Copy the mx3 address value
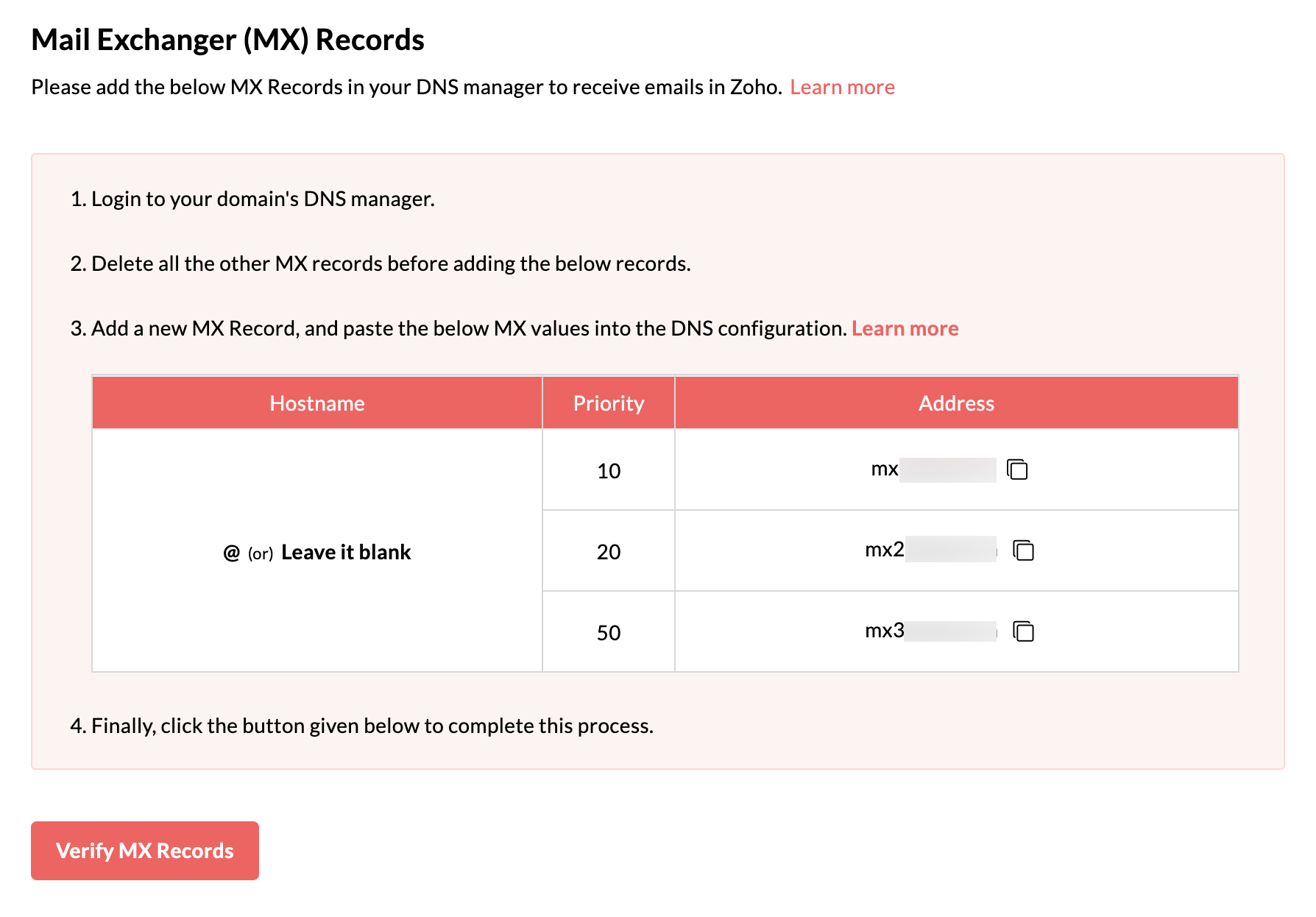Screen dimensions: 1316x917 (x=1023, y=631)
